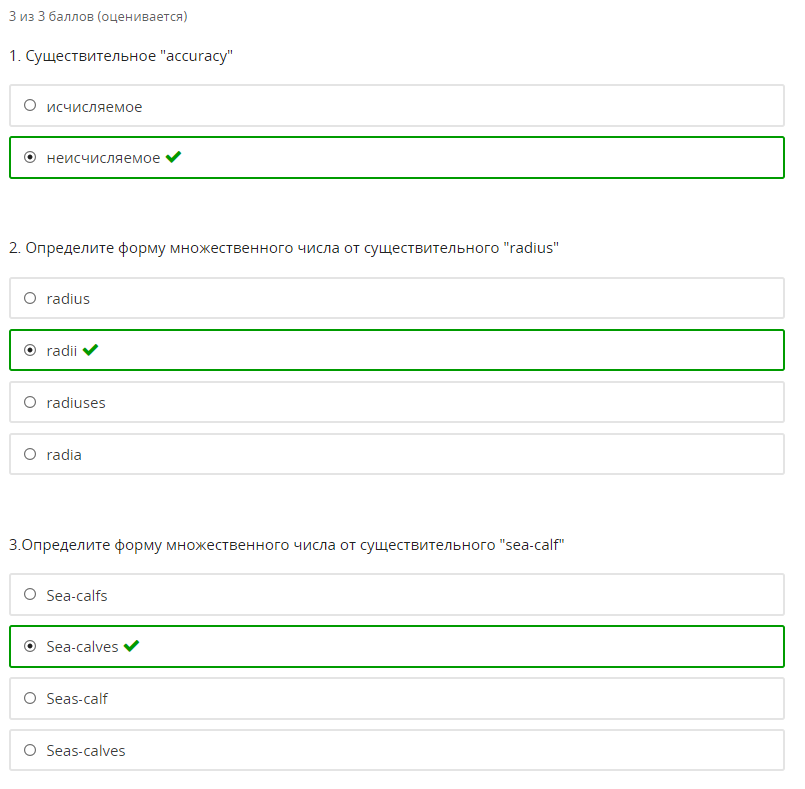The width and height of the screenshot is (805, 789).
Task: Click question 2 heading about "radius"
Action: (x=284, y=248)
